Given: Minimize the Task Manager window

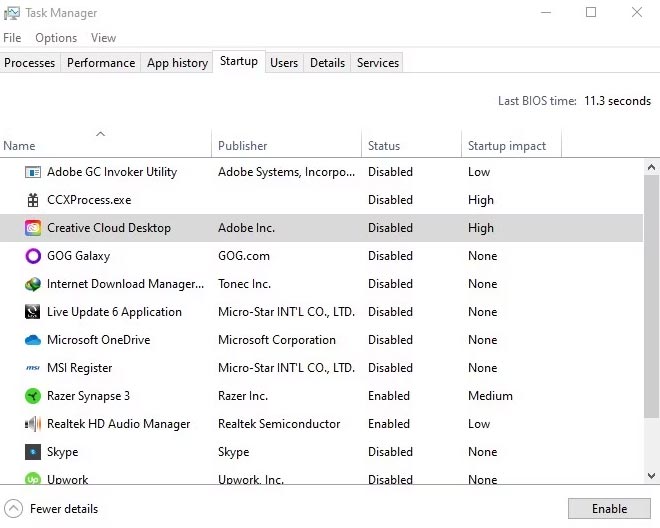Looking at the screenshot, I should 546,13.
